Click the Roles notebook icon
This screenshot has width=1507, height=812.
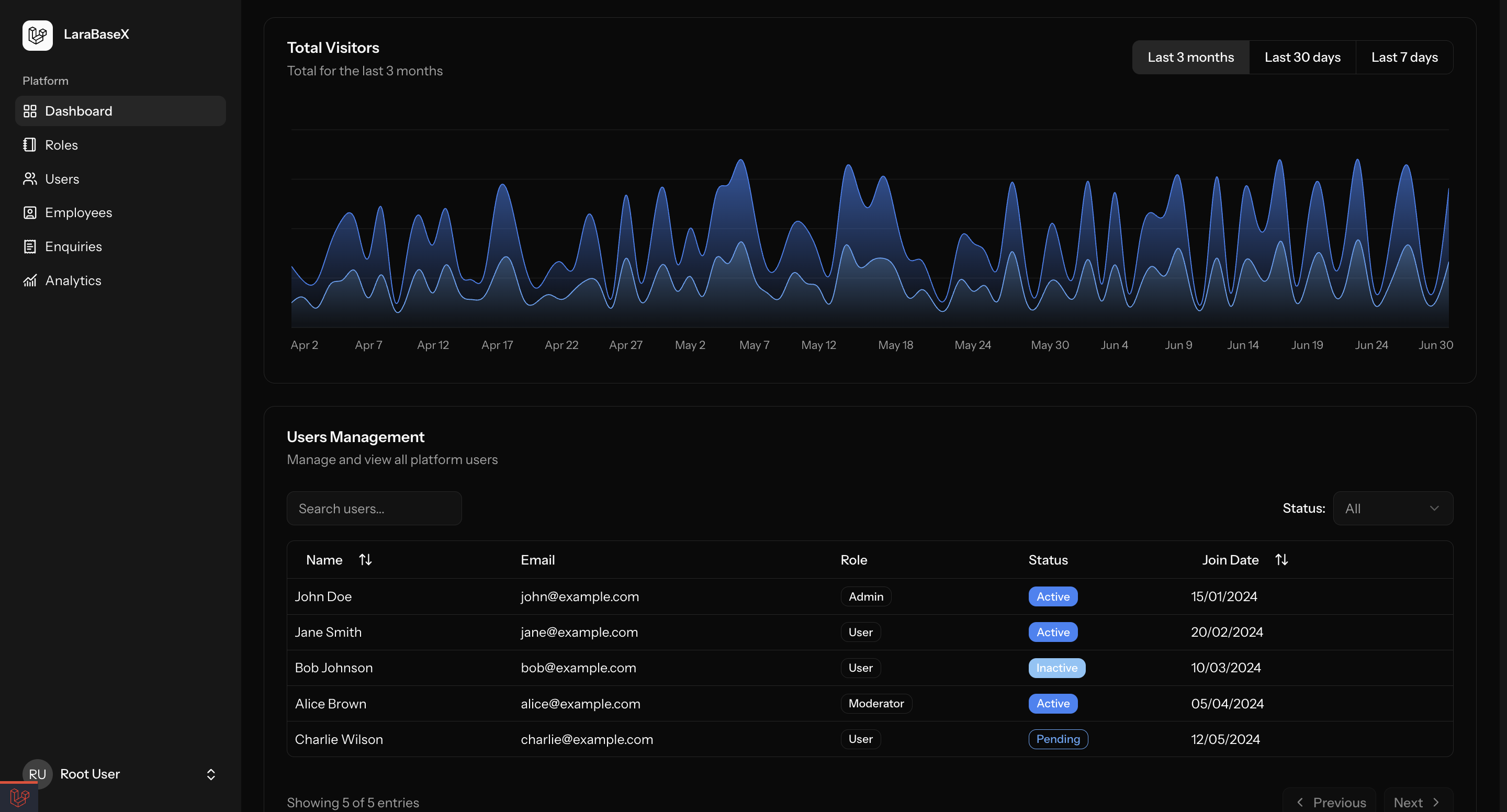pyautogui.click(x=30, y=144)
